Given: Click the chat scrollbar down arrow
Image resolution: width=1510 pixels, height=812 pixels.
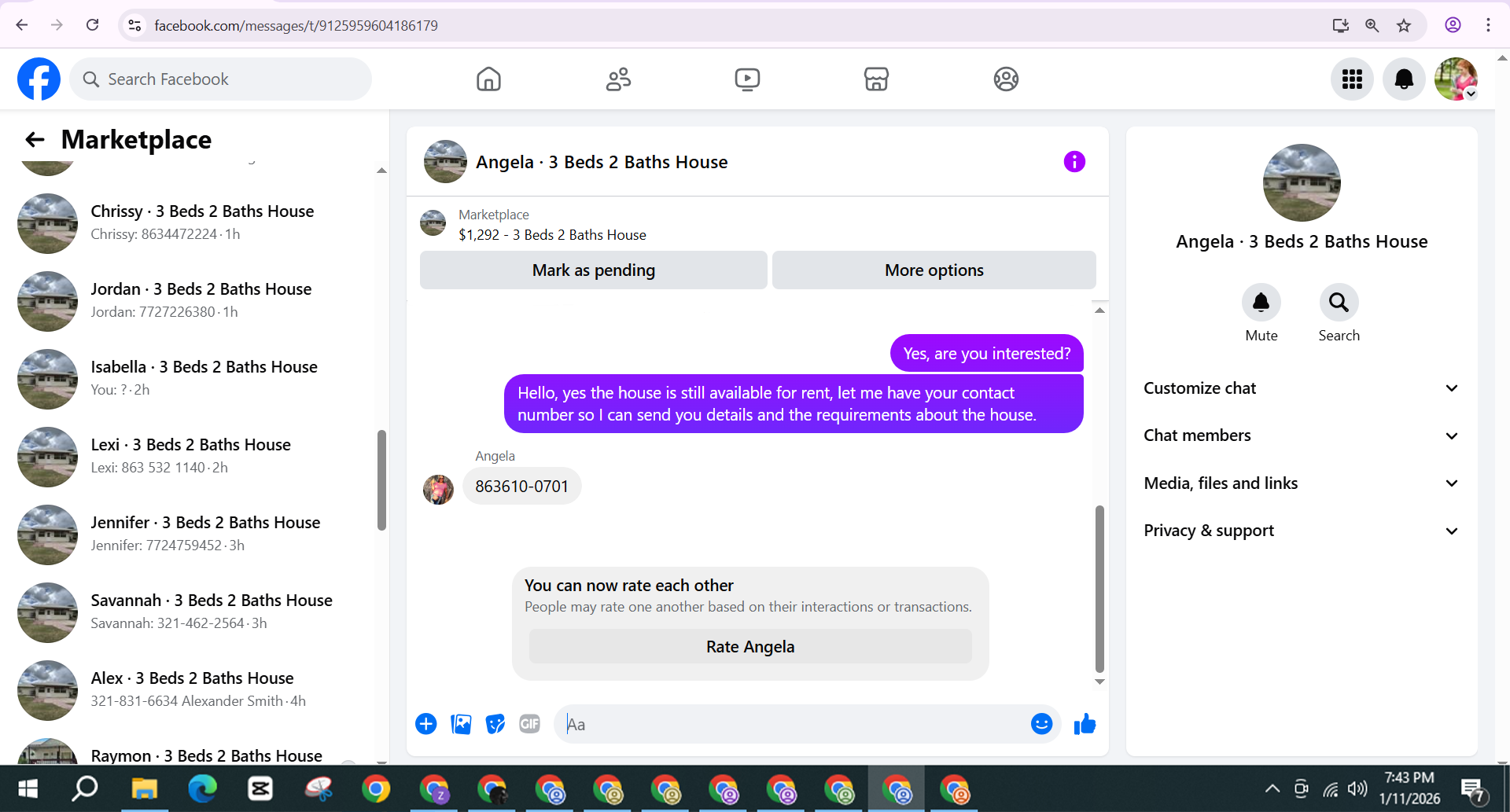Looking at the screenshot, I should [1099, 682].
